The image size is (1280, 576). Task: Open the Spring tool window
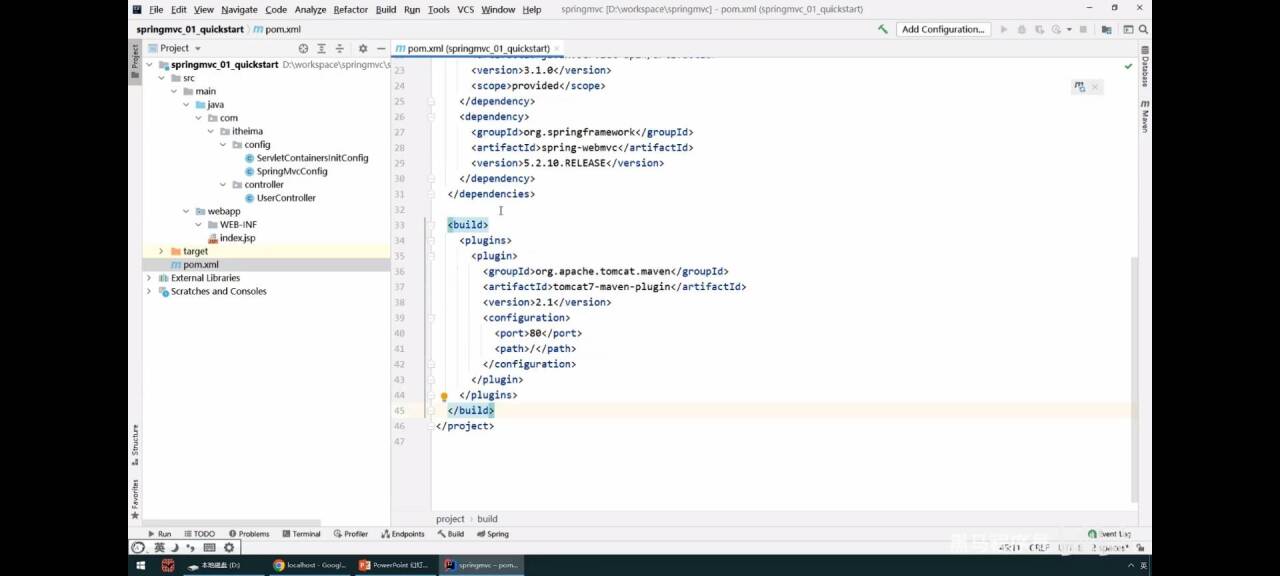point(493,534)
